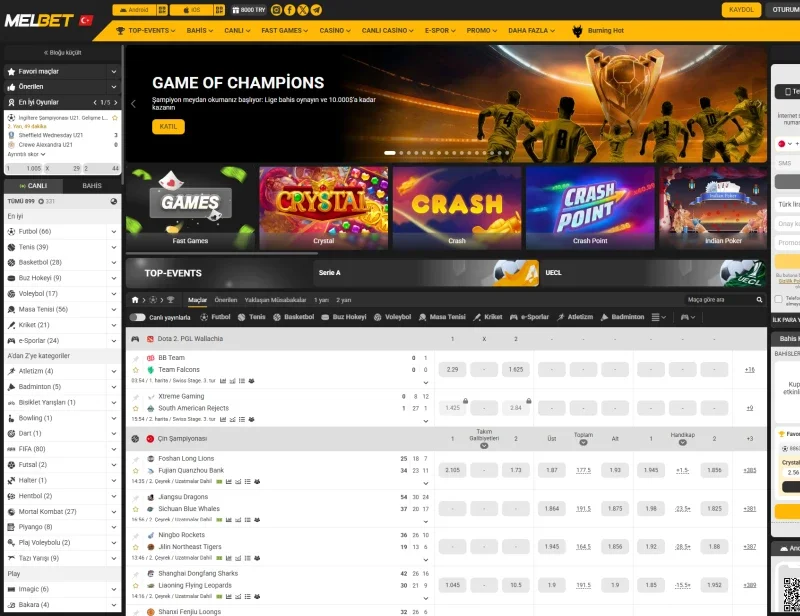This screenshot has width=800, height=616.
Task: Toggle the Canlı yayınlarla switch
Action: pyautogui.click(x=137, y=317)
